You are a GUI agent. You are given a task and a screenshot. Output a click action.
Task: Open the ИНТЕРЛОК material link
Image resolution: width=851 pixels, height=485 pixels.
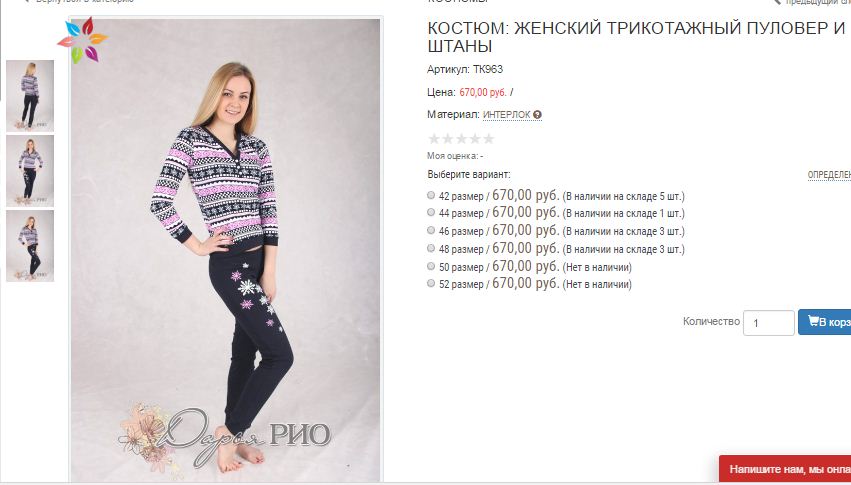[x=506, y=115]
